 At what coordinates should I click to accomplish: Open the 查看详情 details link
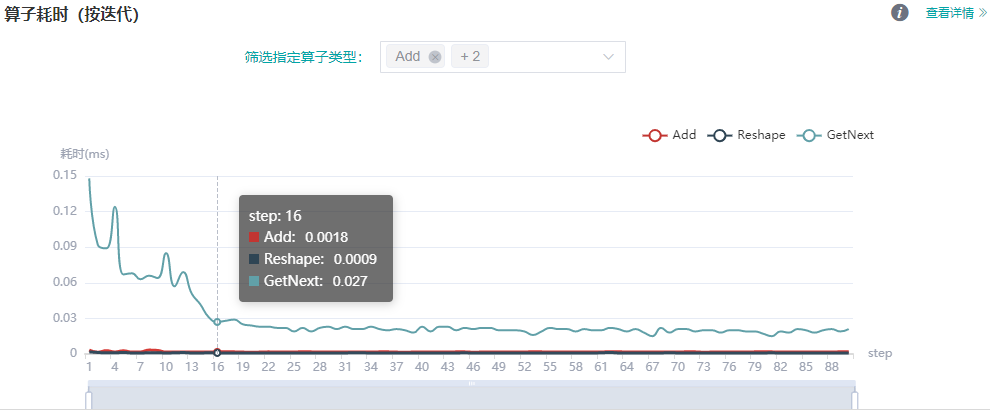pos(956,13)
